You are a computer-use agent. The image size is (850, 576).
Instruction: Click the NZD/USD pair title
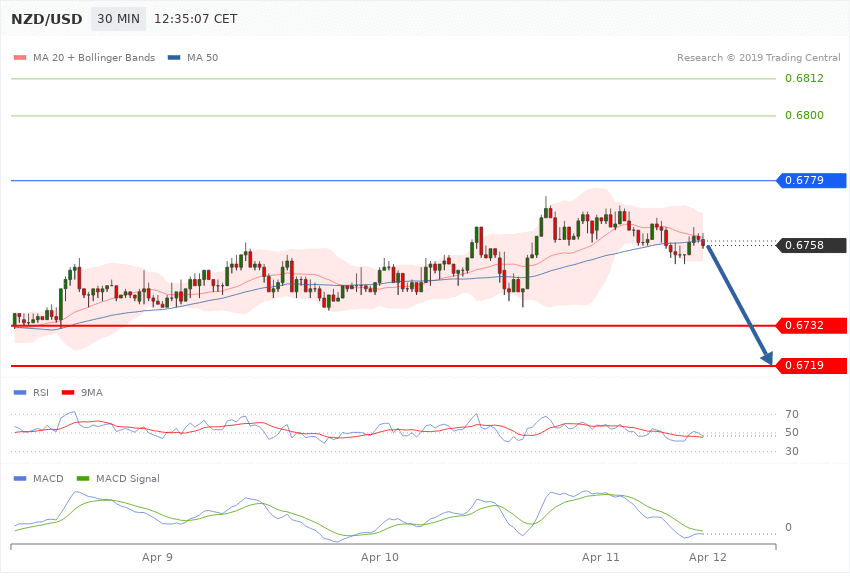click(47, 19)
